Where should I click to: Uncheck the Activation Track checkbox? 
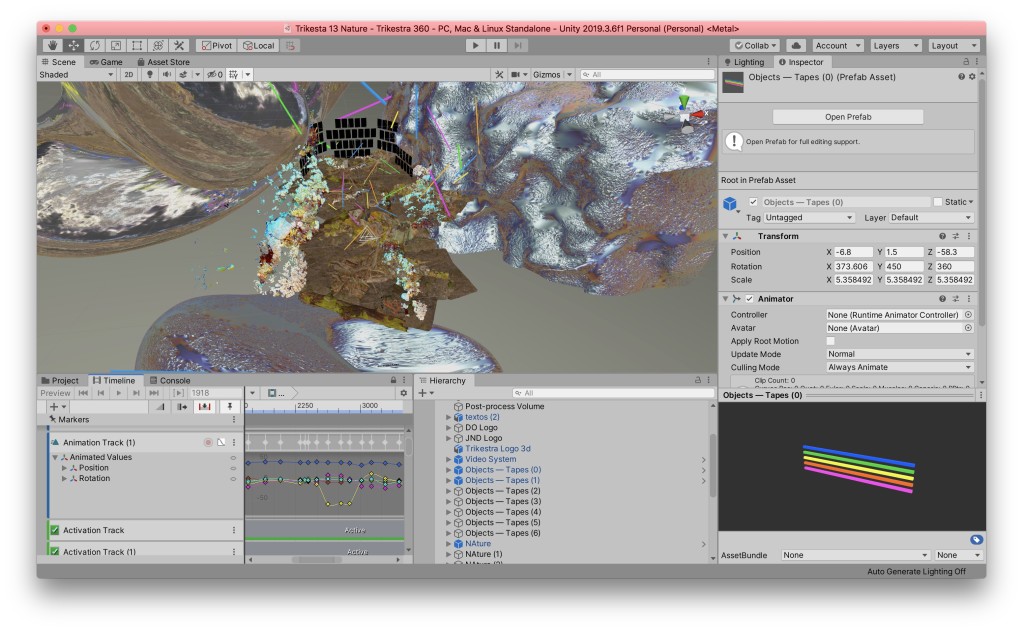55,530
